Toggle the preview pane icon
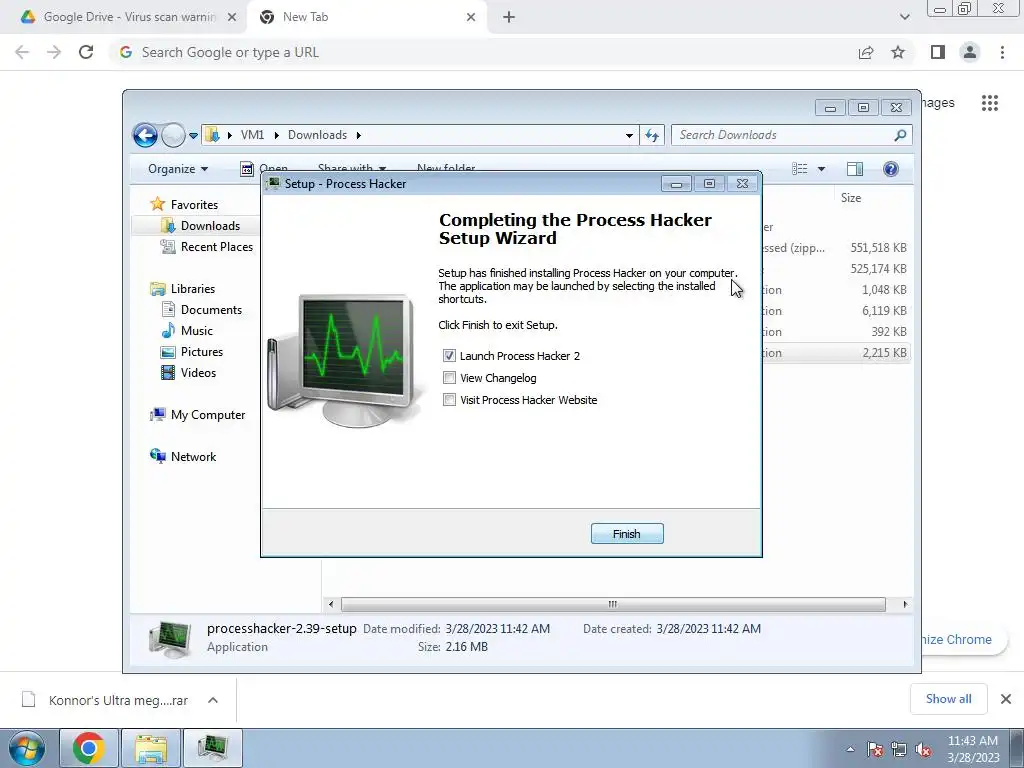1024x768 pixels. [x=855, y=169]
